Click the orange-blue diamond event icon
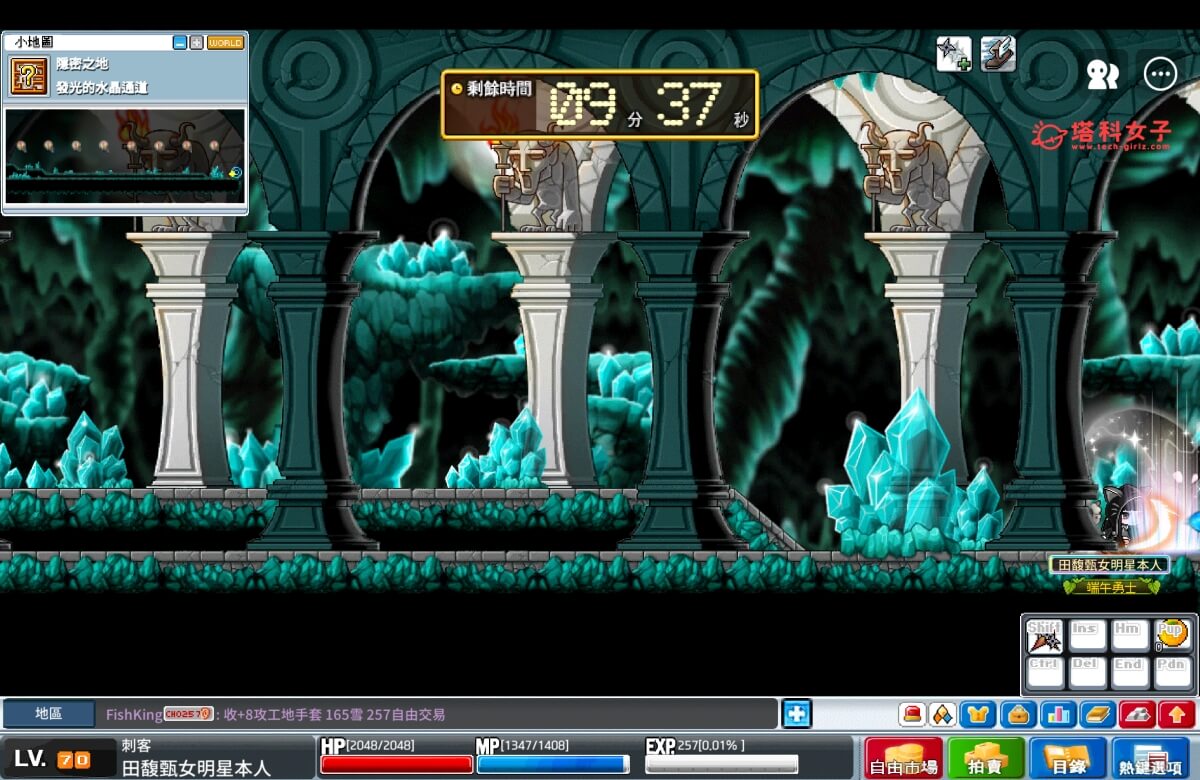The width and height of the screenshot is (1200, 780). [943, 715]
